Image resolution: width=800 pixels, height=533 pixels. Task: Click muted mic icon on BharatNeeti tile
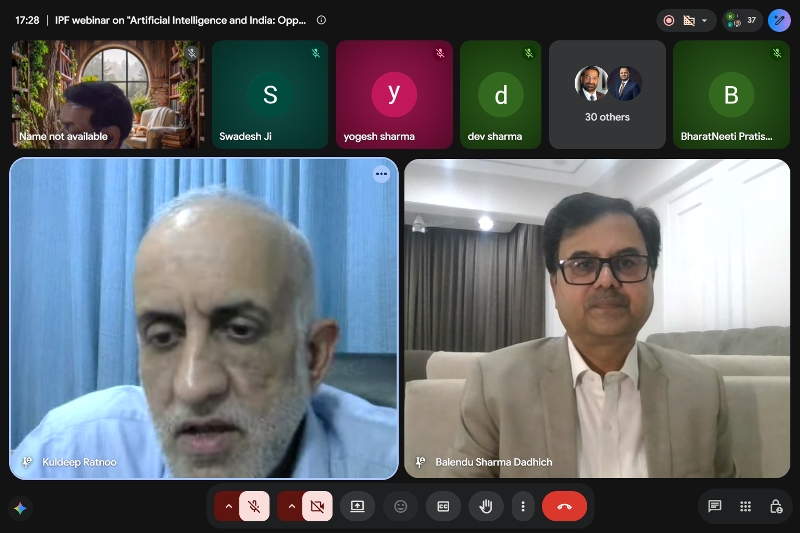click(777, 53)
